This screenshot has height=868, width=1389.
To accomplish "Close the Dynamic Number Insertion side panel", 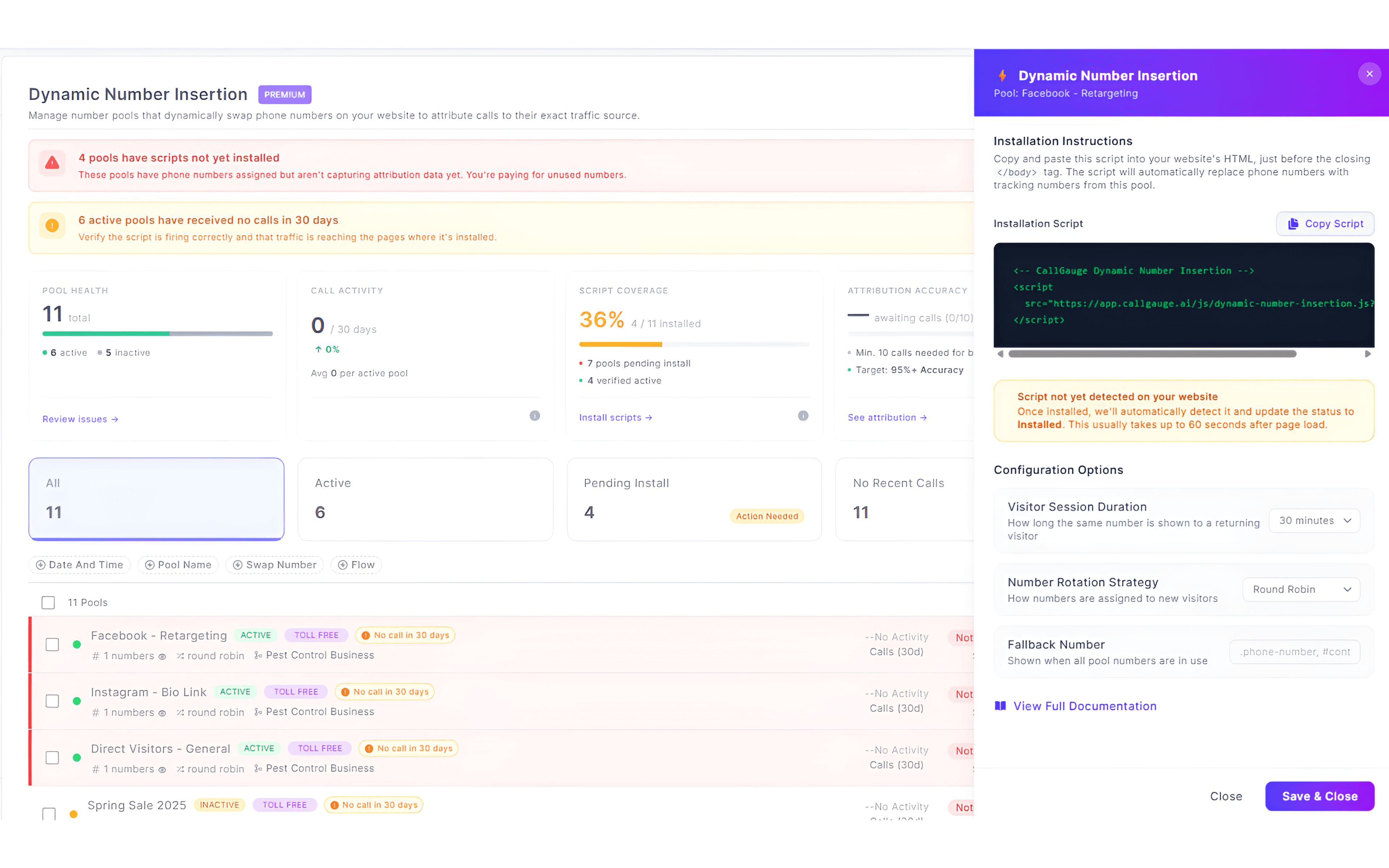I will [x=1369, y=74].
